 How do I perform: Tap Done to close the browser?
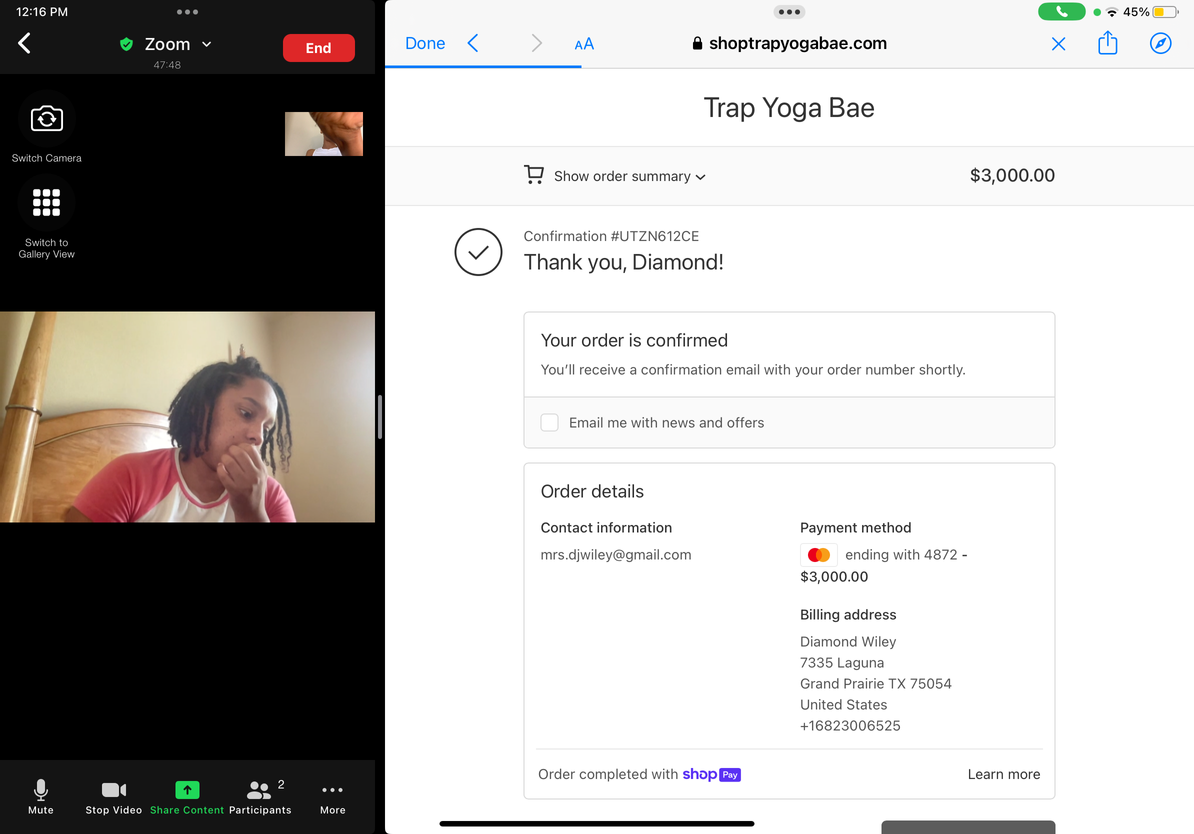click(425, 43)
